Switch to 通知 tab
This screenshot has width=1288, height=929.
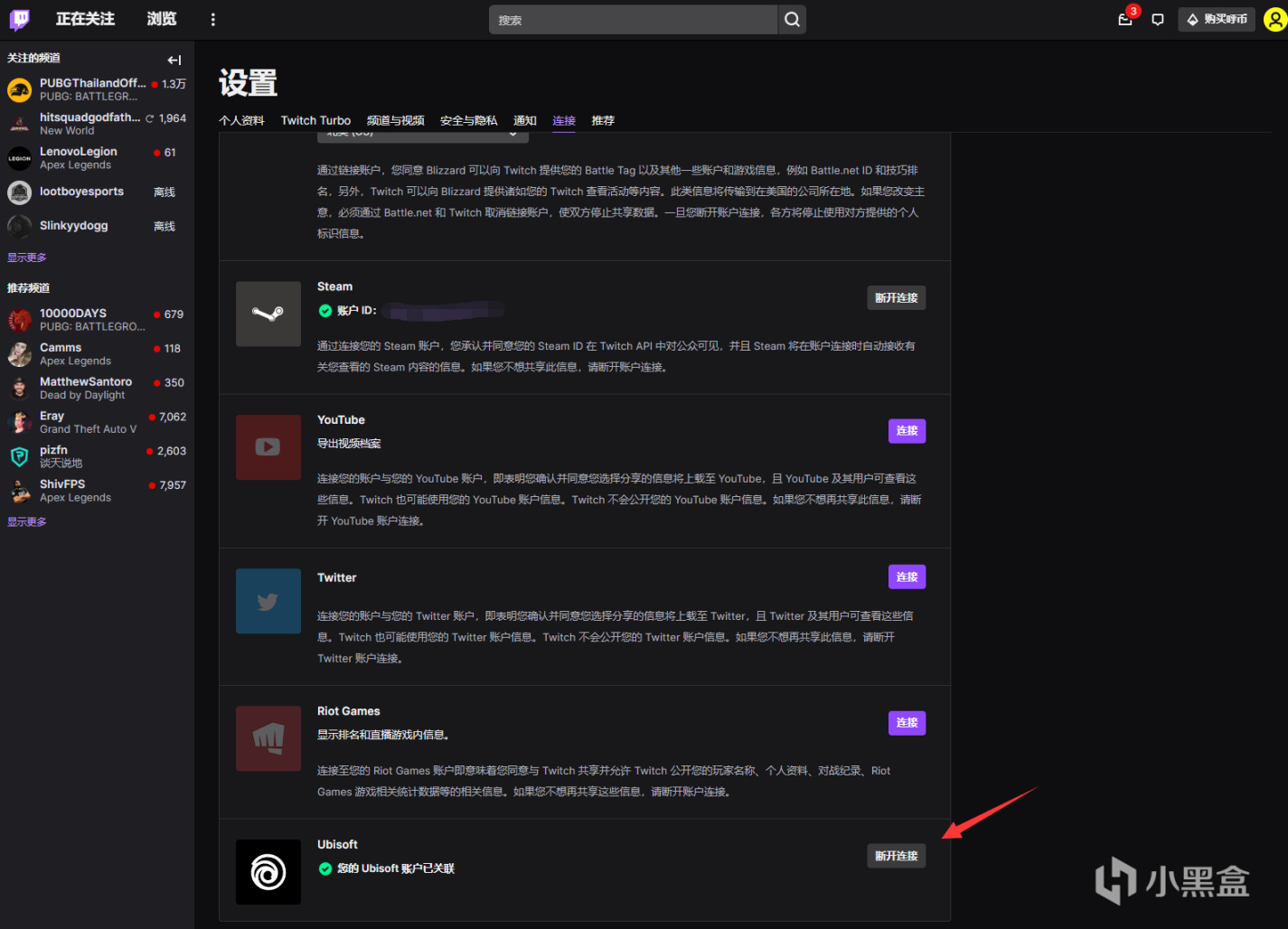point(525,120)
